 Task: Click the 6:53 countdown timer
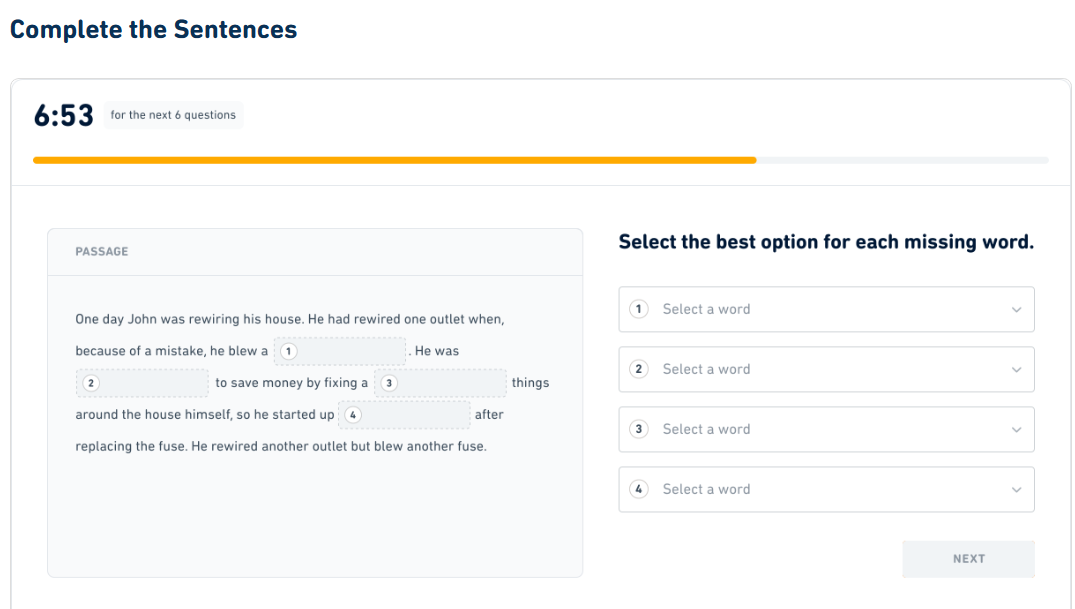click(64, 115)
